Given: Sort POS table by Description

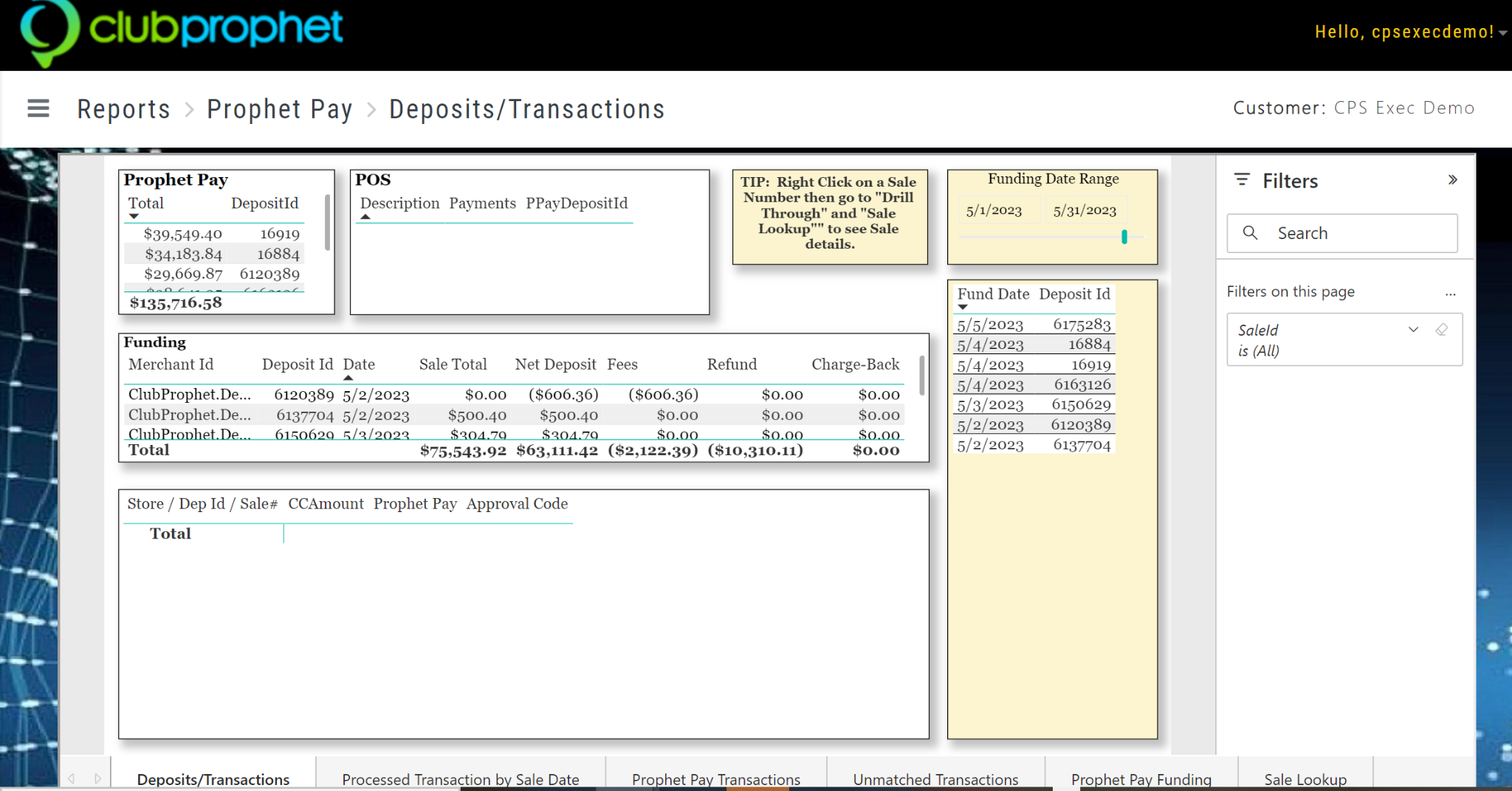Looking at the screenshot, I should click(x=399, y=203).
